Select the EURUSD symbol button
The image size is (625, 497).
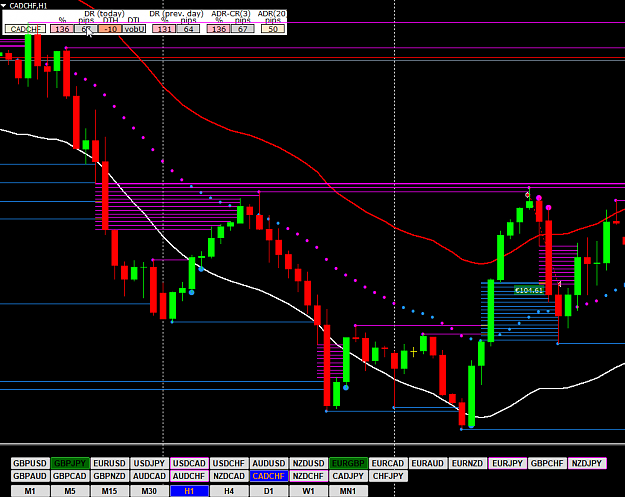pyautogui.click(x=110, y=463)
